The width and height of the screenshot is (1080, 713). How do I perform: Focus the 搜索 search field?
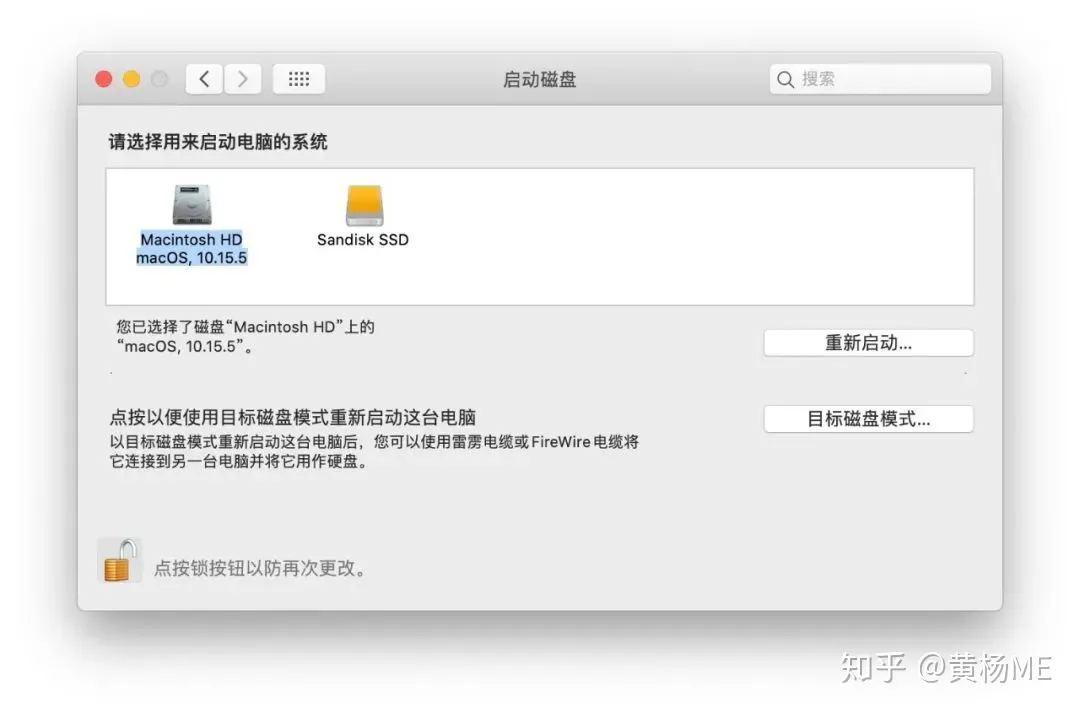coord(880,79)
